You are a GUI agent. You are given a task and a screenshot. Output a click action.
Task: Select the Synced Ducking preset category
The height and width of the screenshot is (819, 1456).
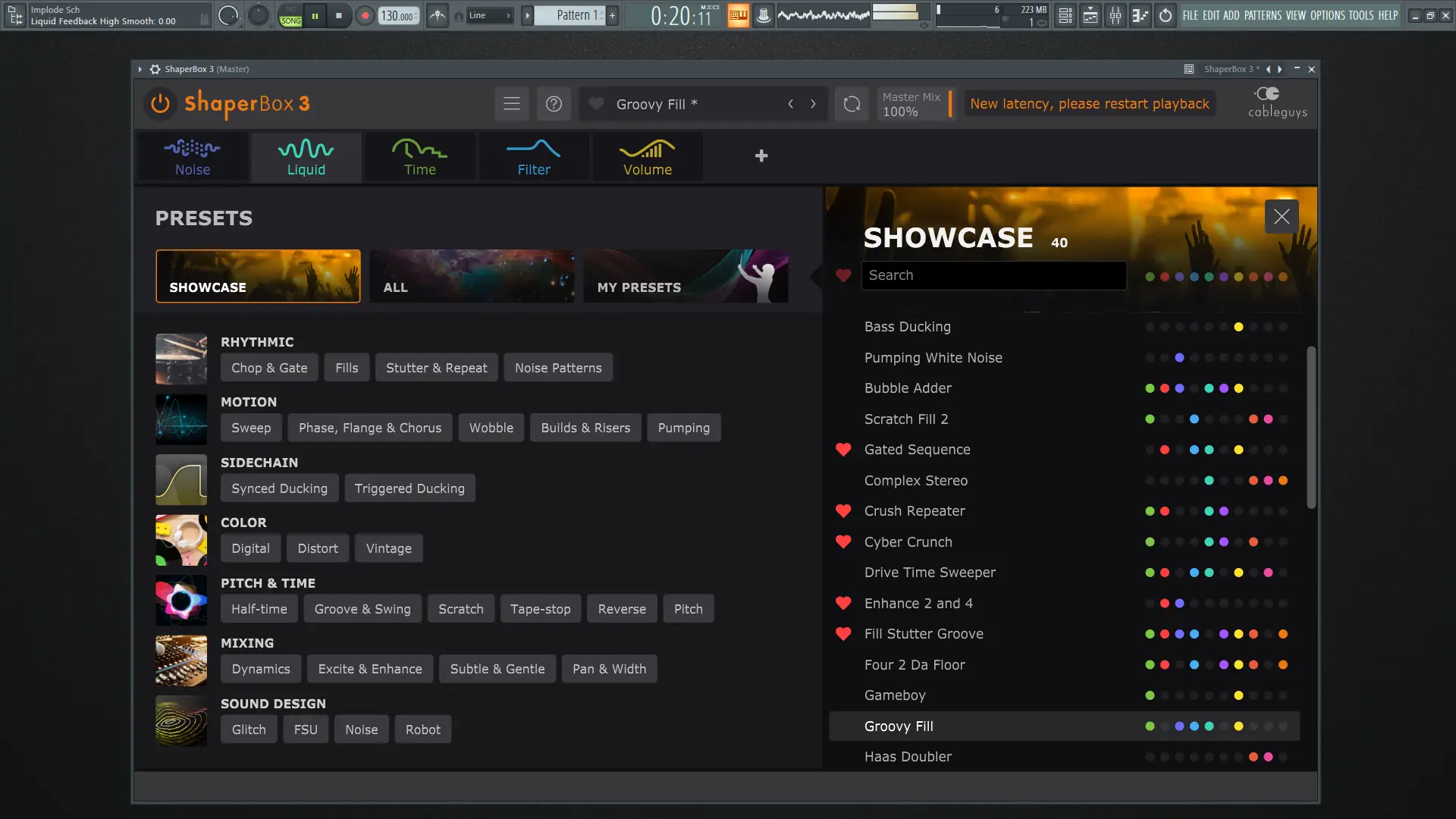(279, 488)
